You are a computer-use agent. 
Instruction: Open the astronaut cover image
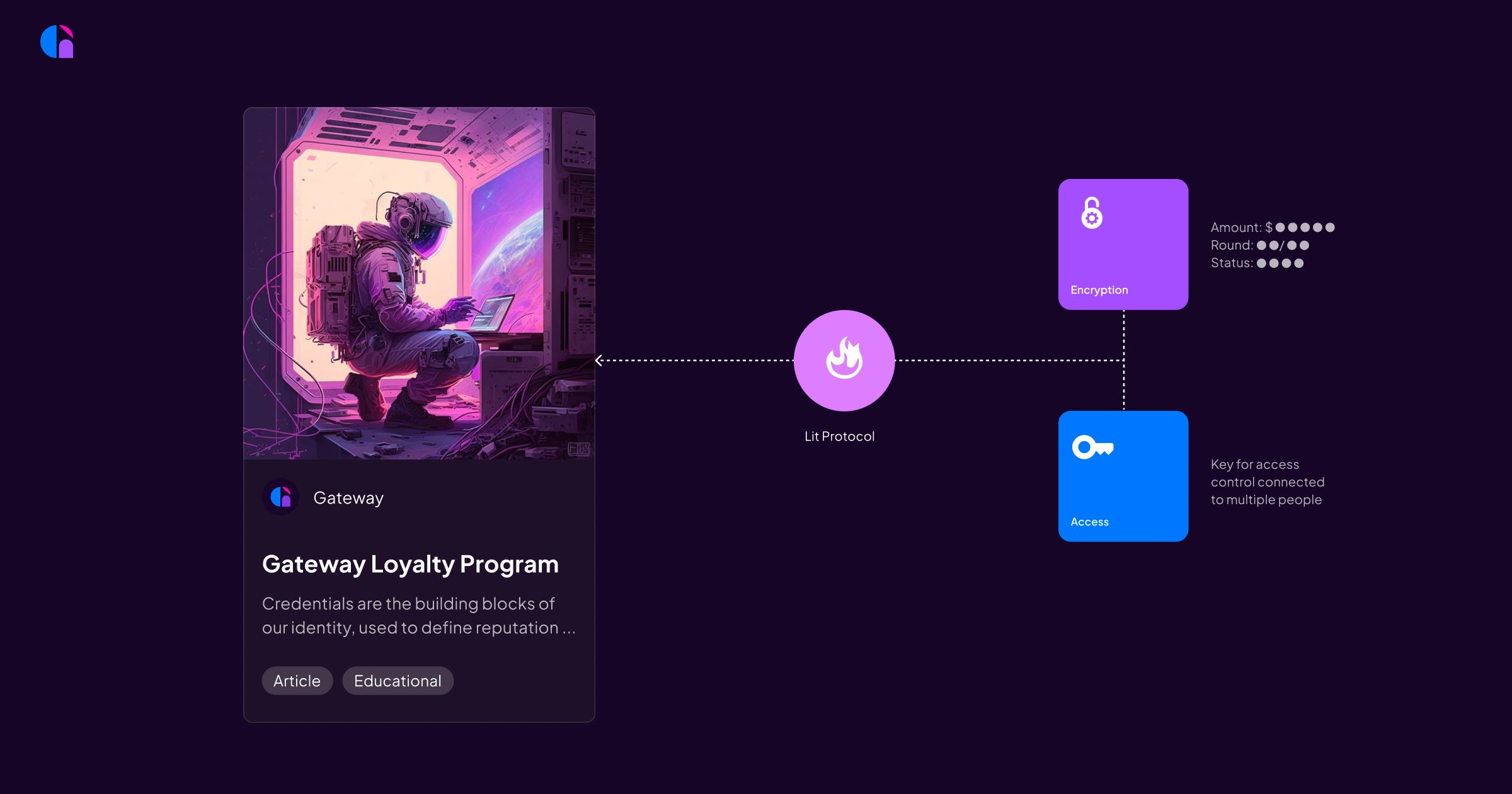click(419, 284)
